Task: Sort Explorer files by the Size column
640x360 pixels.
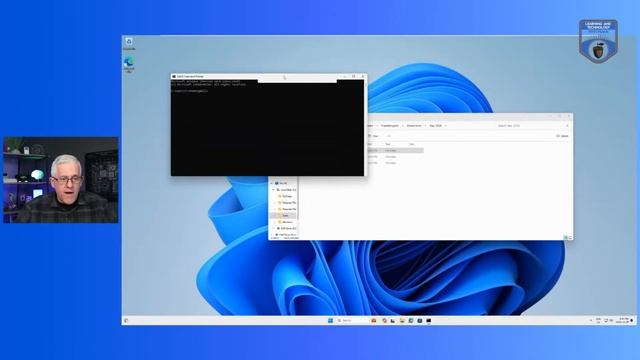Action: tap(412, 144)
